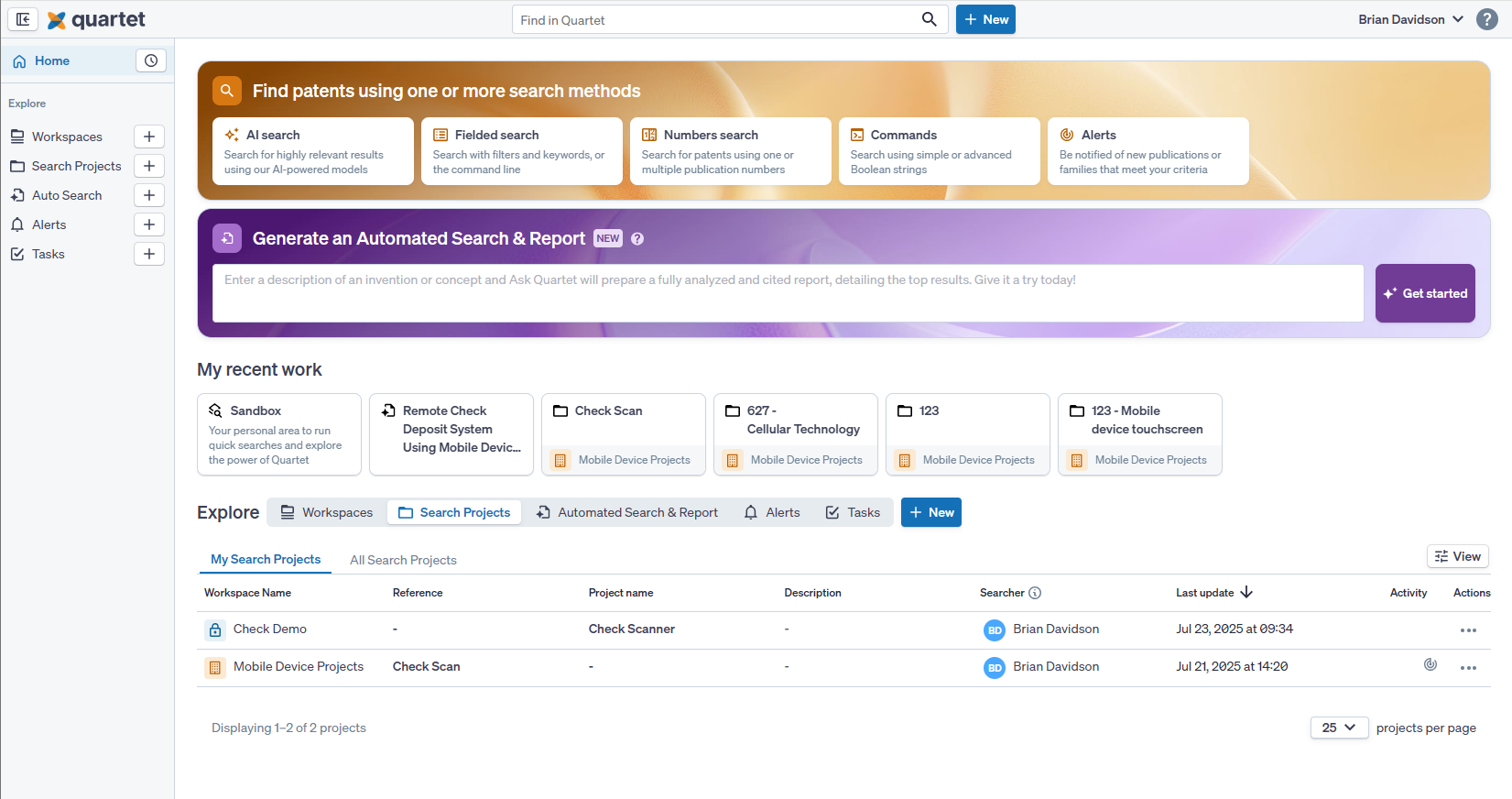Click the orange search icon in the Find patents banner

click(227, 91)
